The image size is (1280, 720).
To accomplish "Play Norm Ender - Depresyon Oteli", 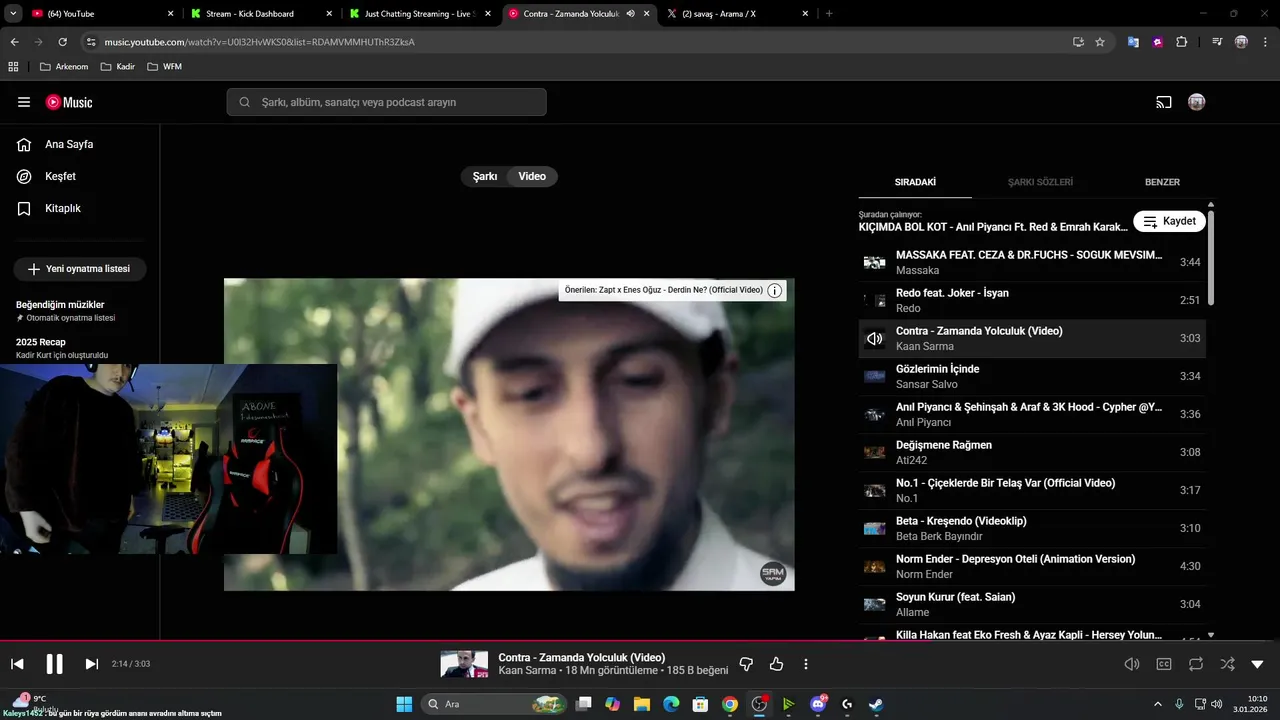I will coord(1032,566).
